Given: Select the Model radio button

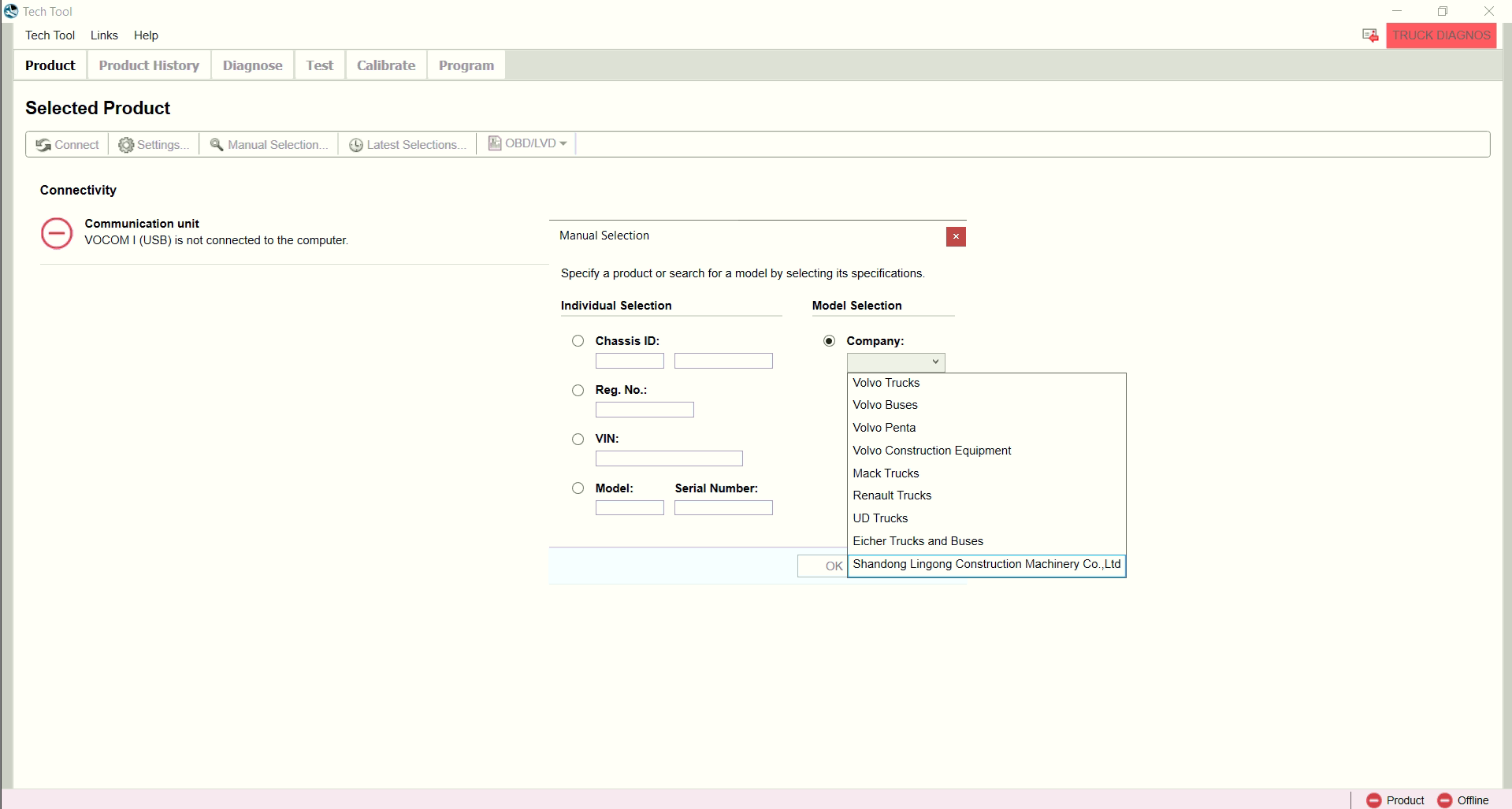Looking at the screenshot, I should 578,488.
